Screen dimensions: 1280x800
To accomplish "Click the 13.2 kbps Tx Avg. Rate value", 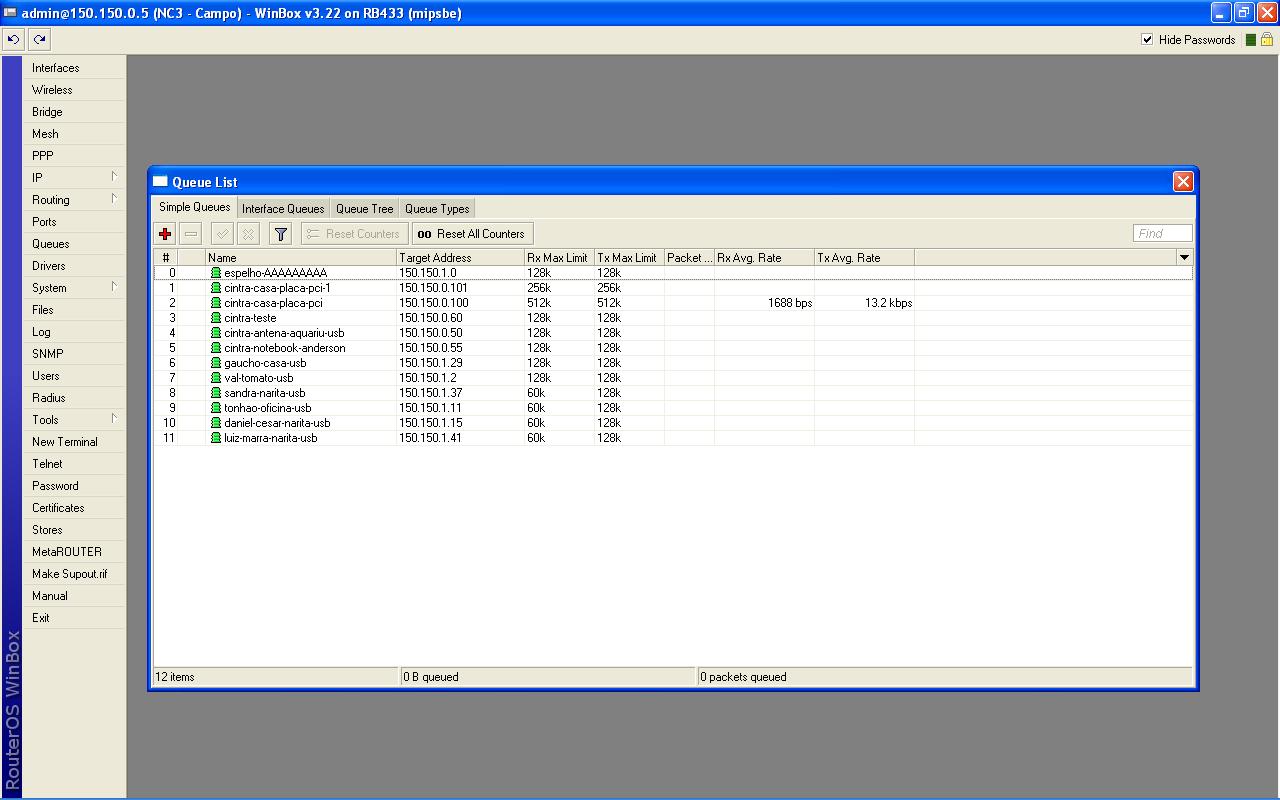I will [888, 303].
